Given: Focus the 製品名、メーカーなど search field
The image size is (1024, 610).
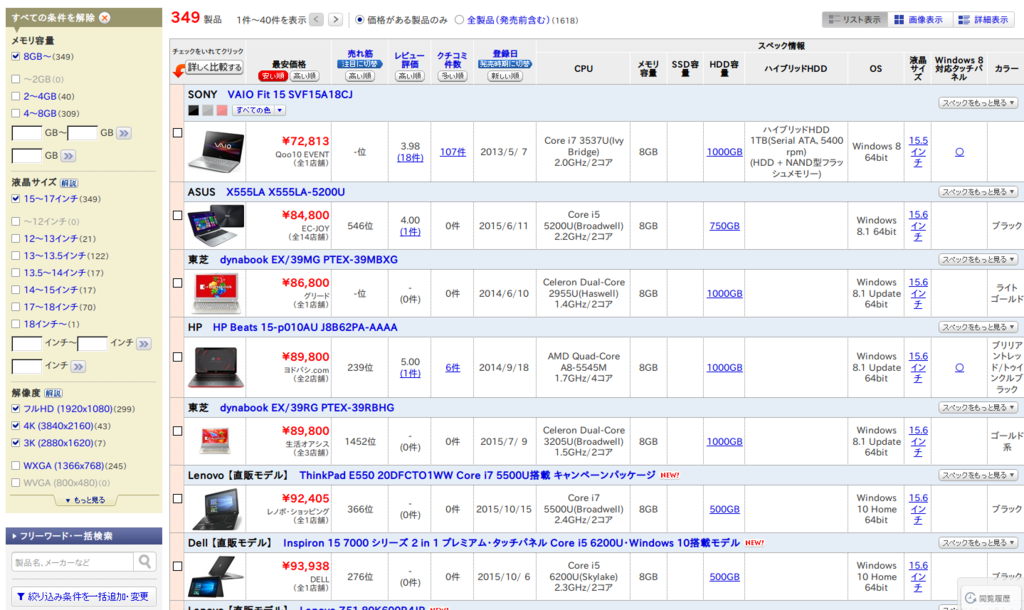Looking at the screenshot, I should [72, 562].
